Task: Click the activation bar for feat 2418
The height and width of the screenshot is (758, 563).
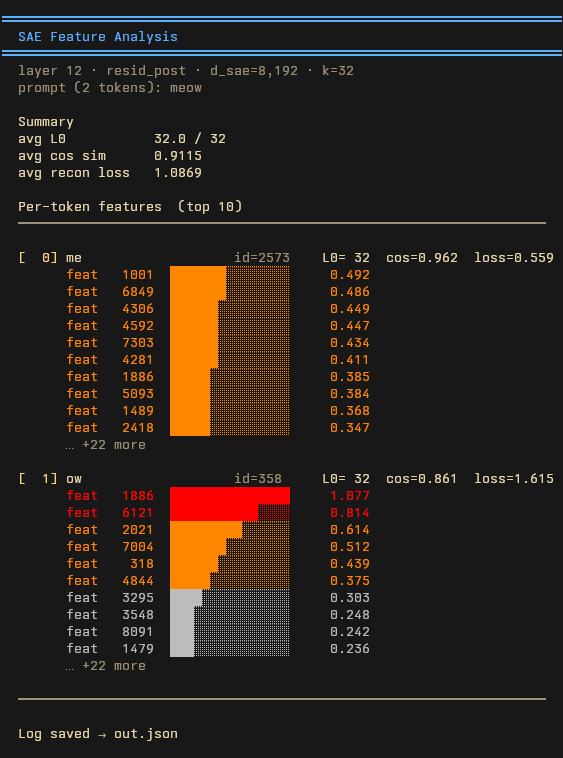Action: (230, 427)
